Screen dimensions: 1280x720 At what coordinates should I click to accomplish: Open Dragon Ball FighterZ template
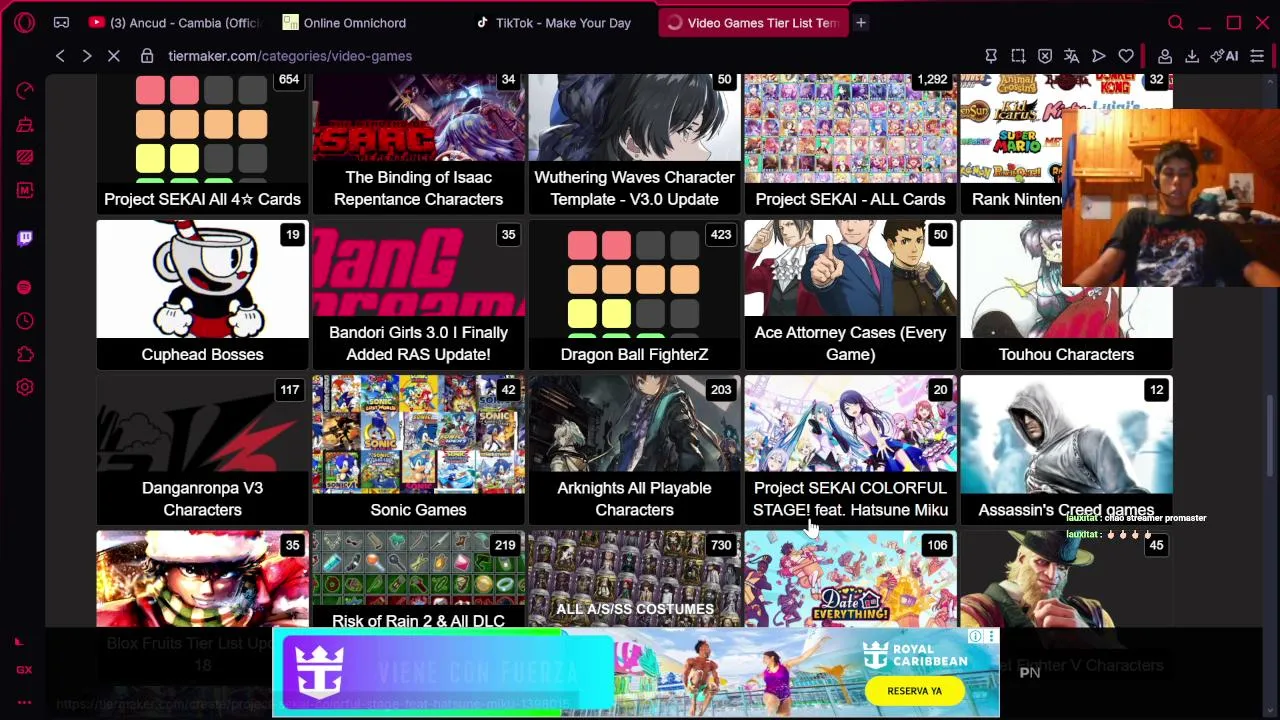[634, 295]
